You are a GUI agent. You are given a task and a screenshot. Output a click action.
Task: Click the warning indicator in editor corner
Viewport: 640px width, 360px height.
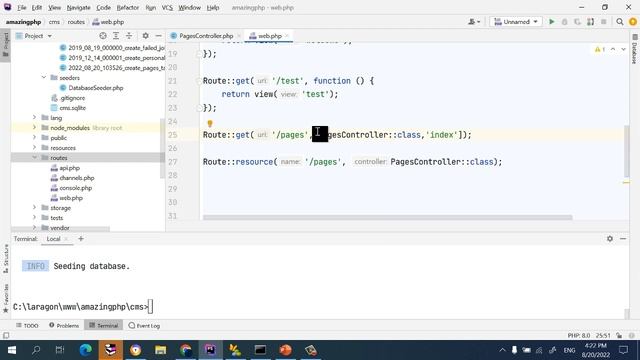tap(600, 49)
